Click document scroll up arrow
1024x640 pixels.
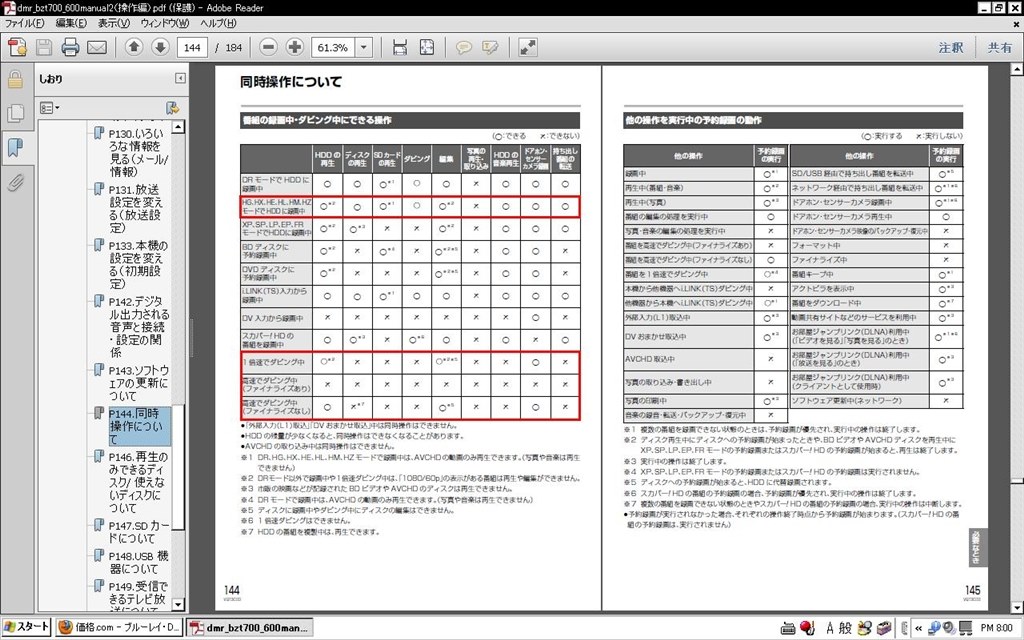click(x=1017, y=69)
